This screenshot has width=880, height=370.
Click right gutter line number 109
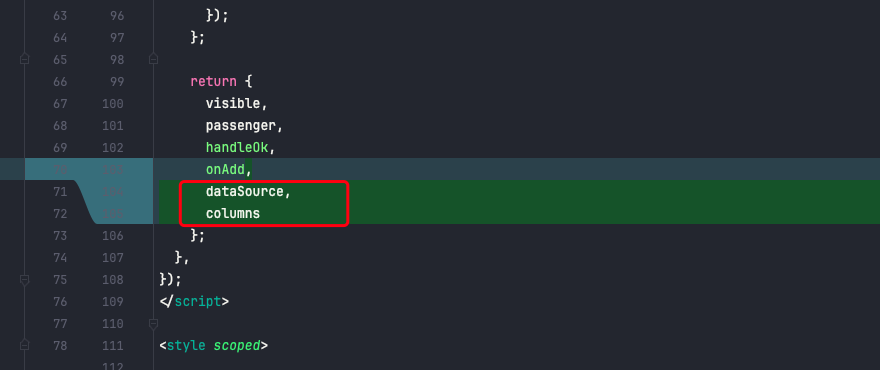[x=112, y=302]
